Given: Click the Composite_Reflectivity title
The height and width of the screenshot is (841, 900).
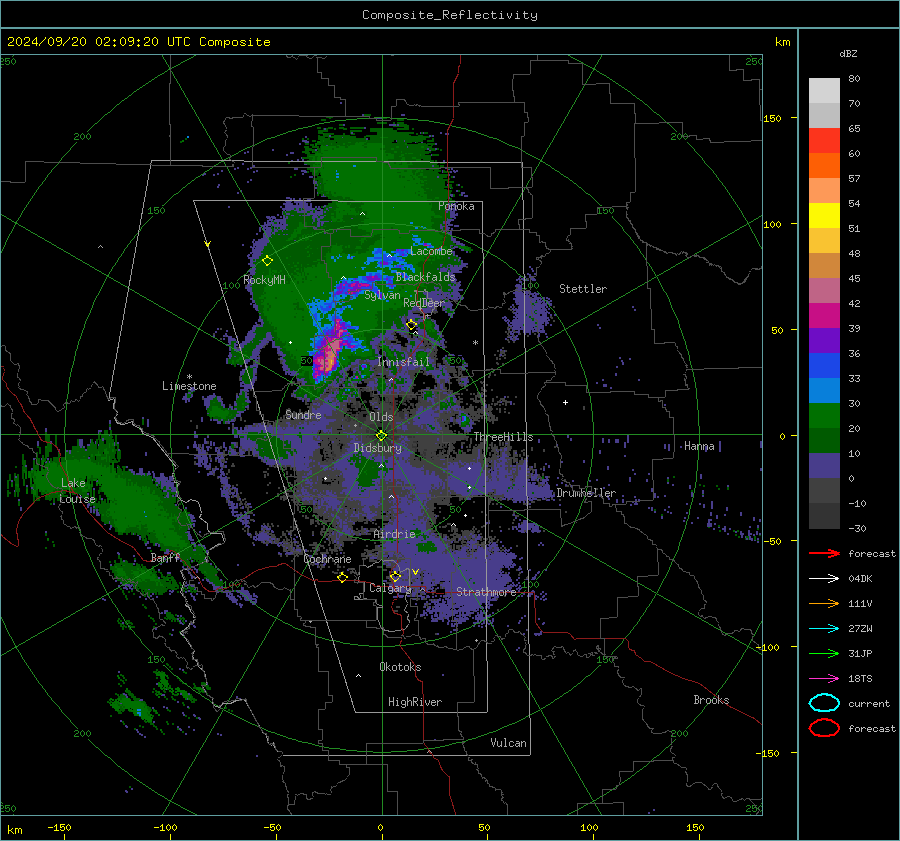Looking at the screenshot, I should pos(450,15).
